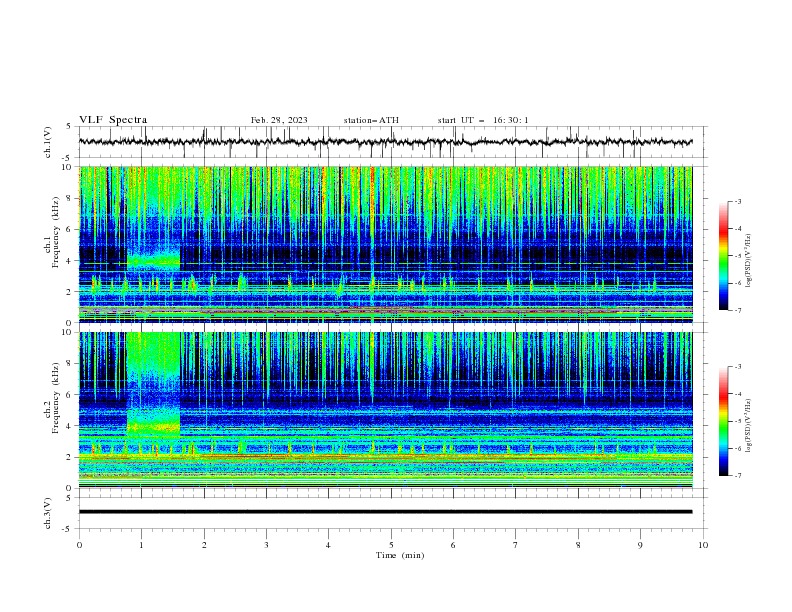Click the time axis tick label "5"
The image size is (792, 612).
click(391, 545)
